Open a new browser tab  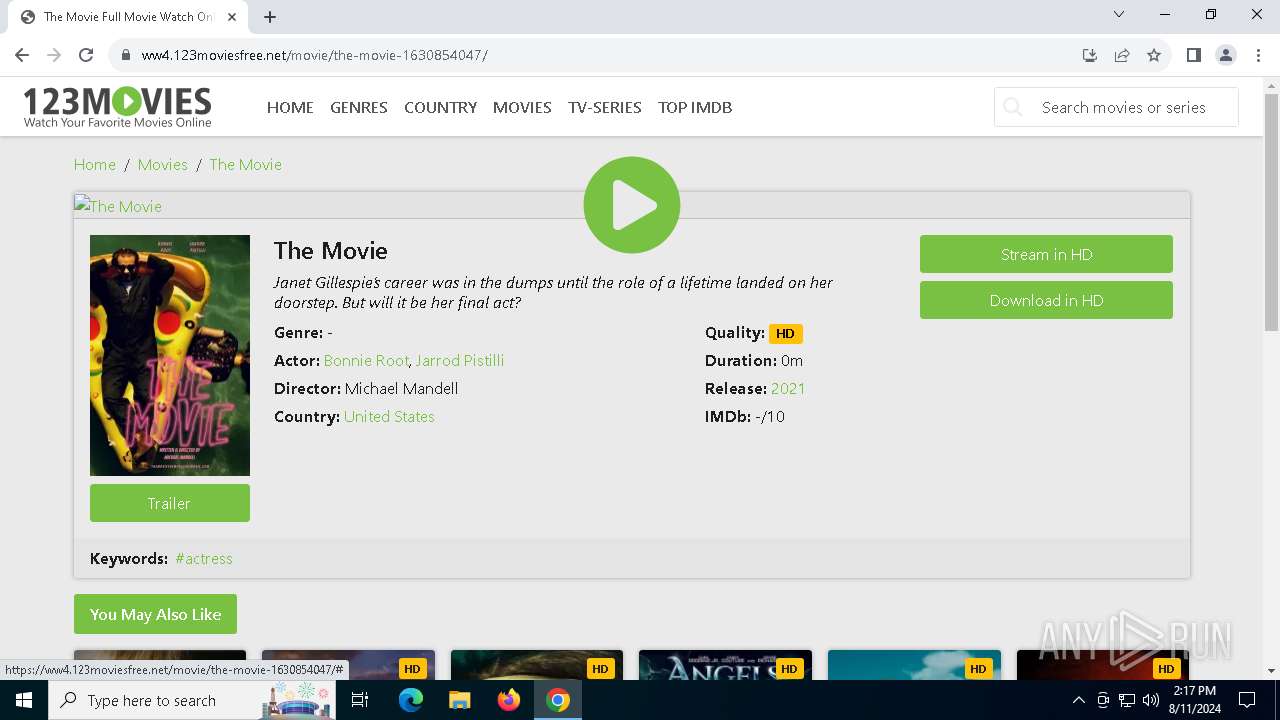pos(270,17)
